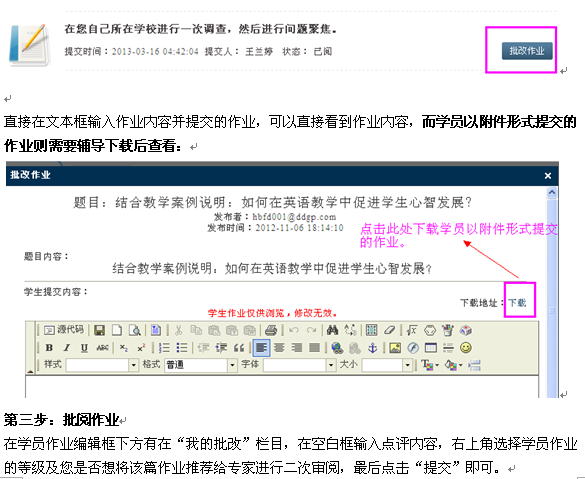Click the Save floppy disk icon

(x=99, y=330)
